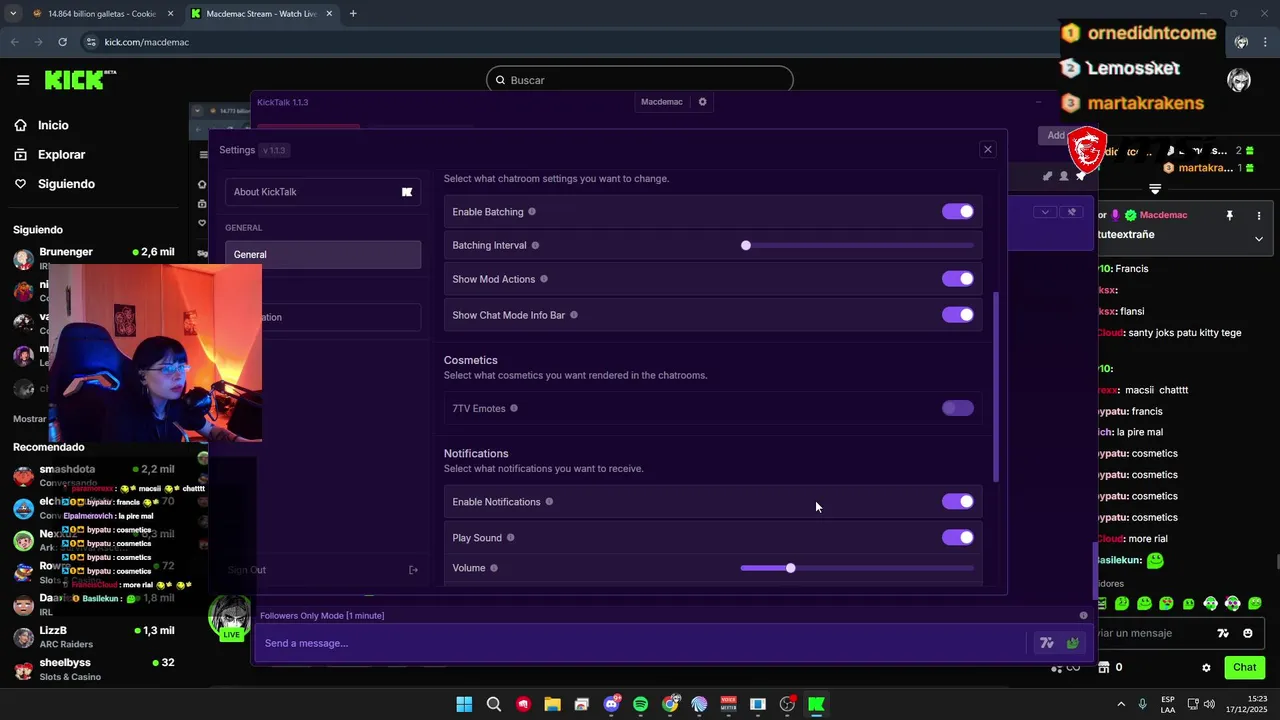Open the three-dot menu on pinned message
This screenshot has height=720, width=1280.
tap(1258, 216)
